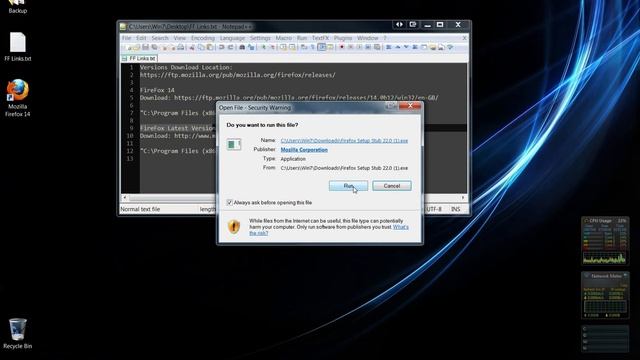Open the View menu
Viewport: 640px width, 360px height.
[180, 38]
